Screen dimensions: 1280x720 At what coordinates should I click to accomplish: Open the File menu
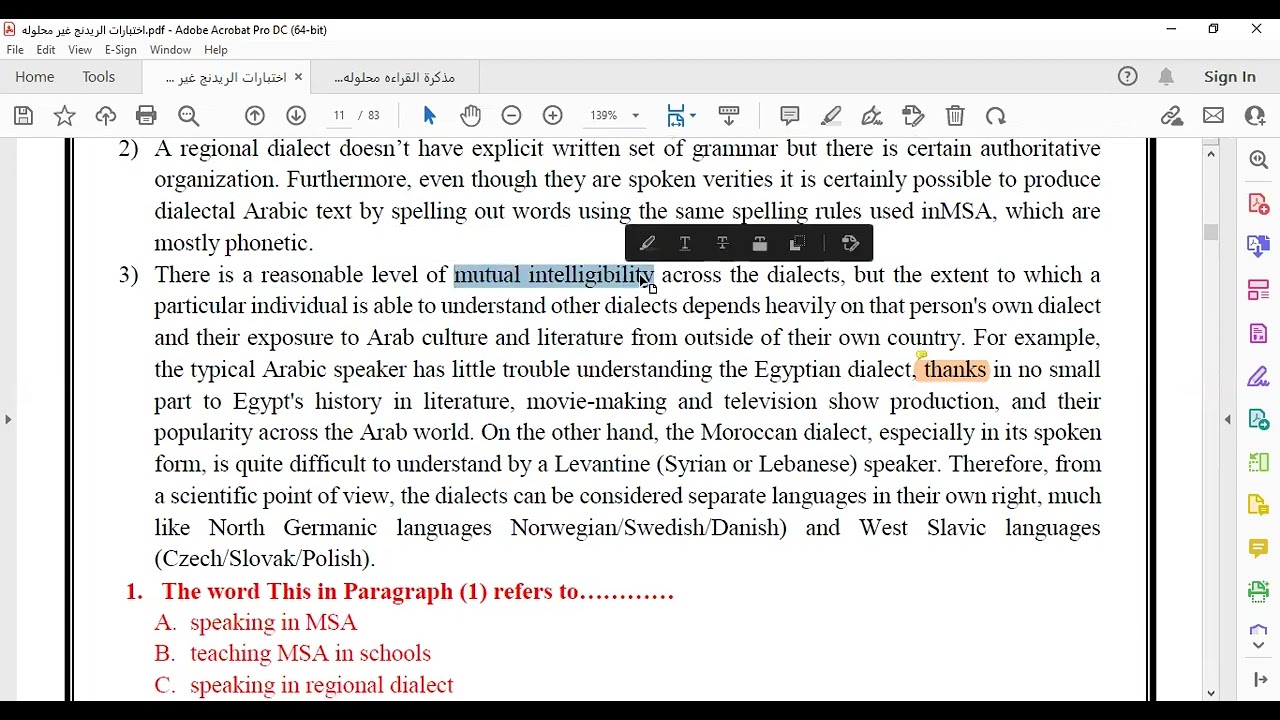pos(15,50)
